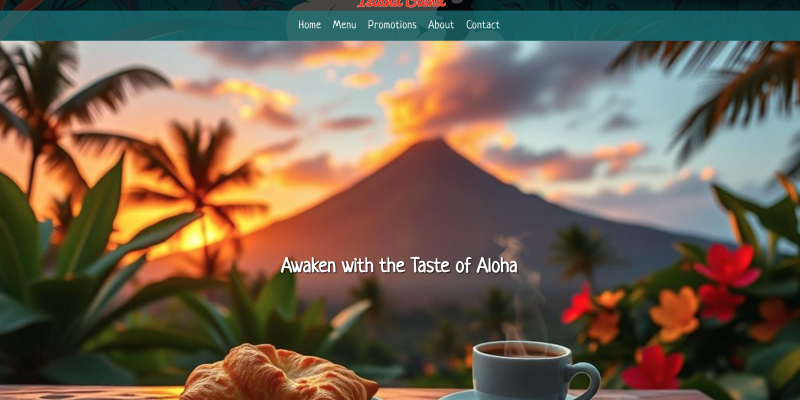Click the volcano peak in the background

433,148
